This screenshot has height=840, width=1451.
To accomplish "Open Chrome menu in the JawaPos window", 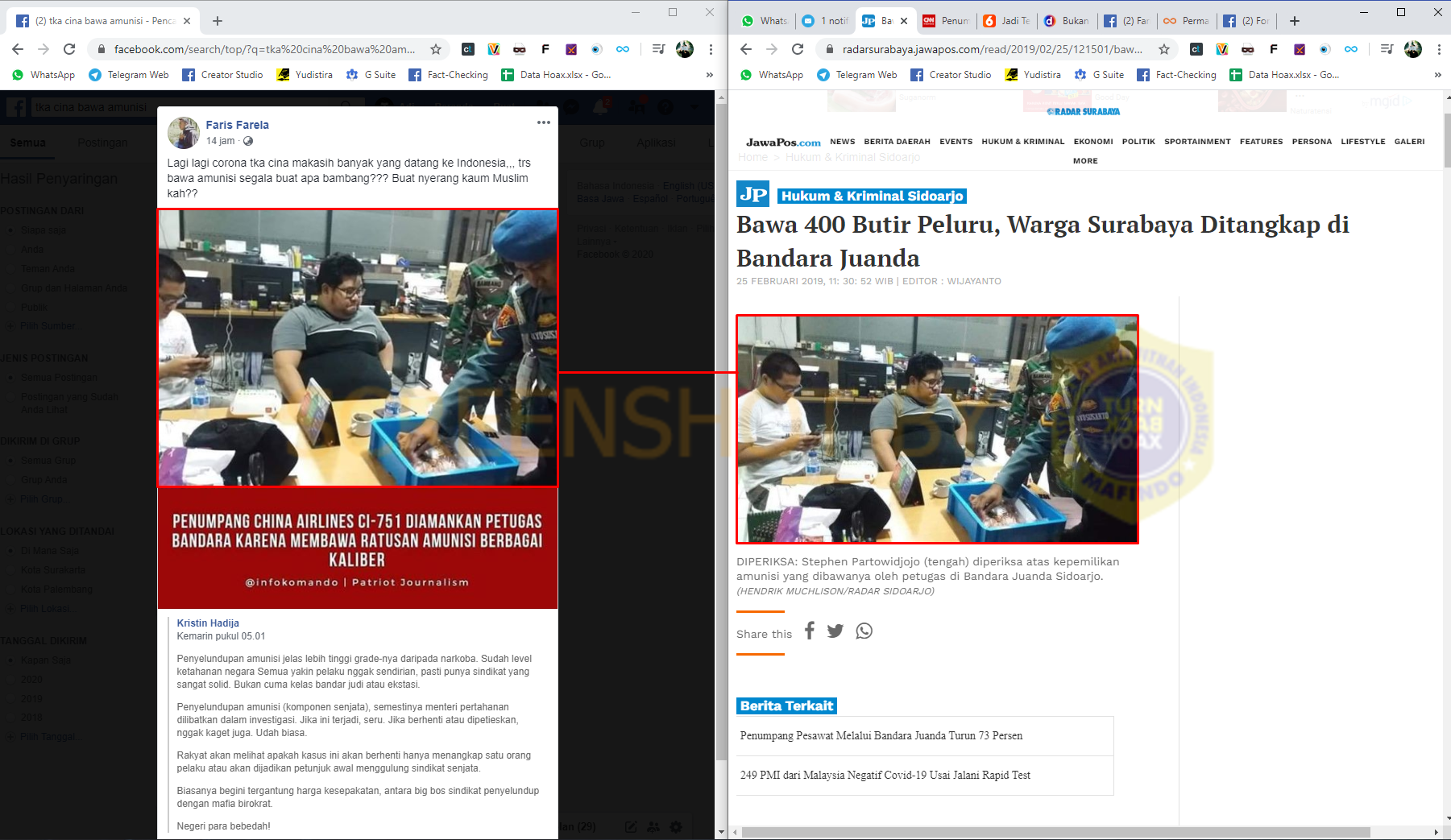I will click(x=1439, y=49).
